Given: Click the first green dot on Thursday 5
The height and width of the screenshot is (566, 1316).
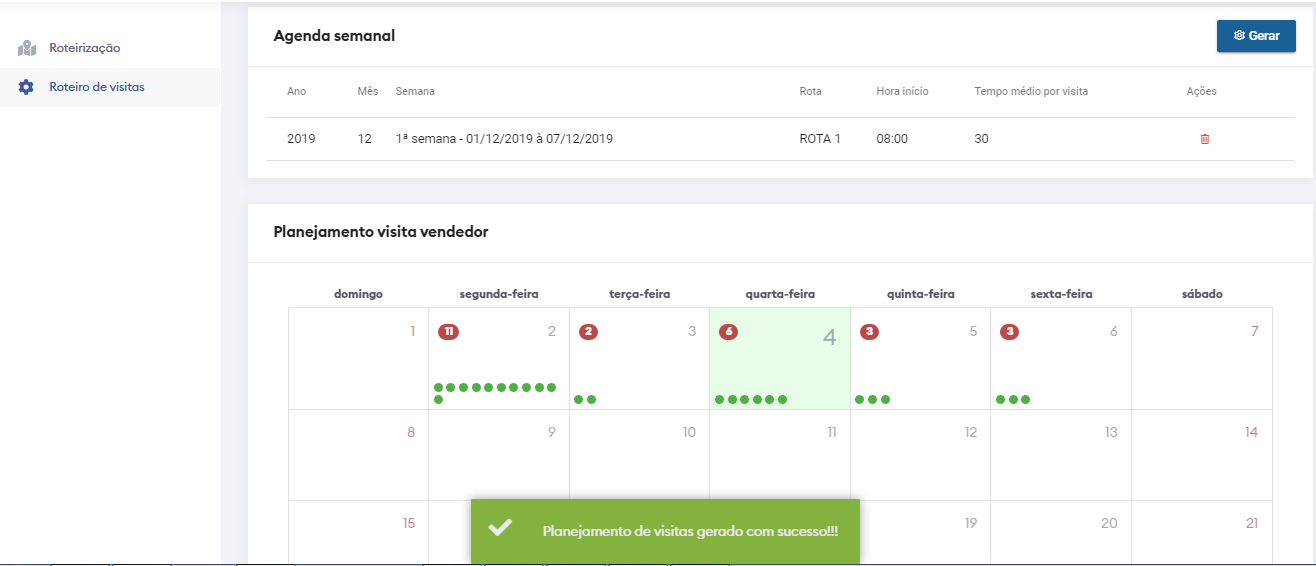Looking at the screenshot, I should tap(860, 399).
